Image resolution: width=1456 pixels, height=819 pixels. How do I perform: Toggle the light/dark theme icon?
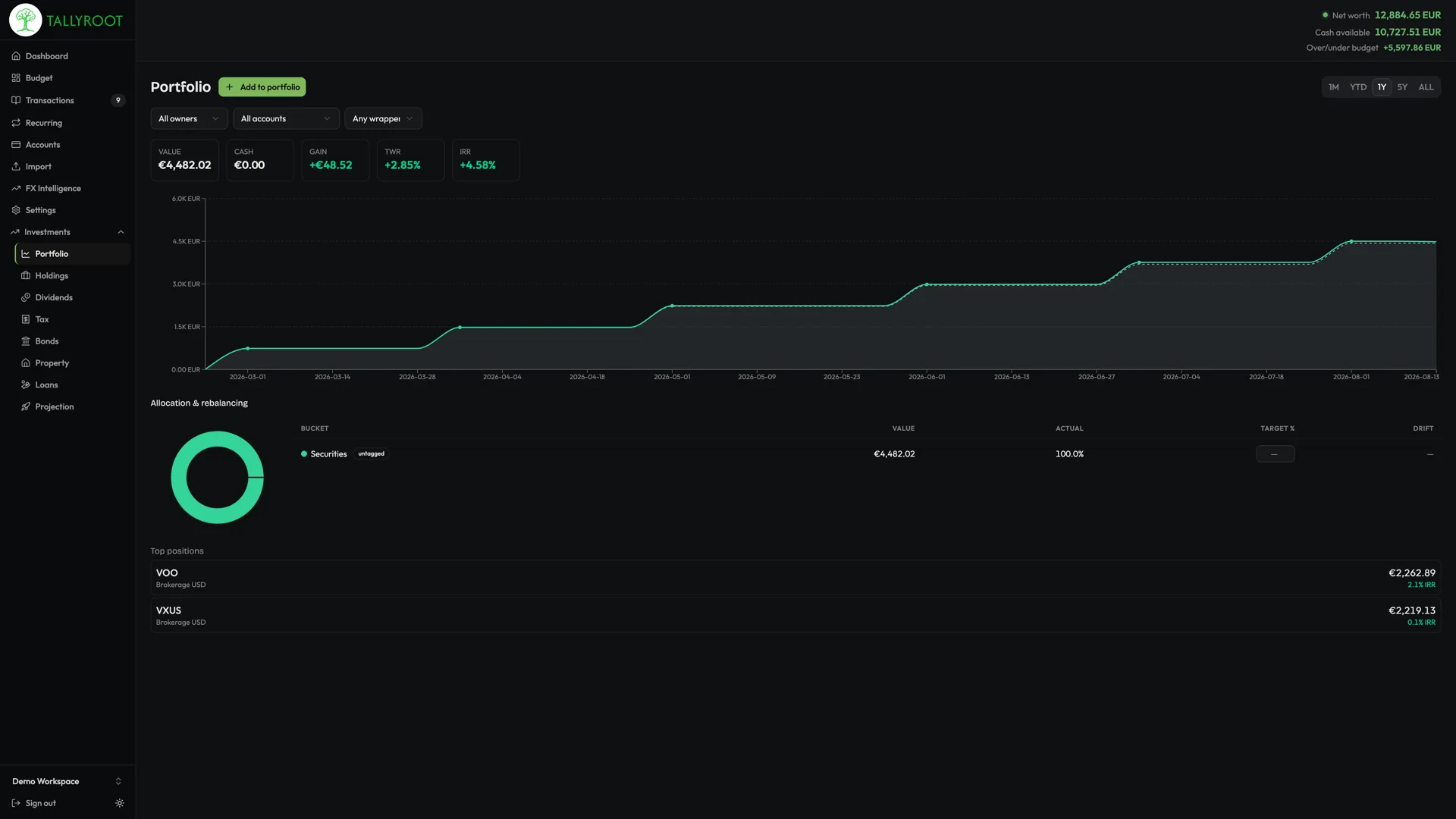(120, 804)
